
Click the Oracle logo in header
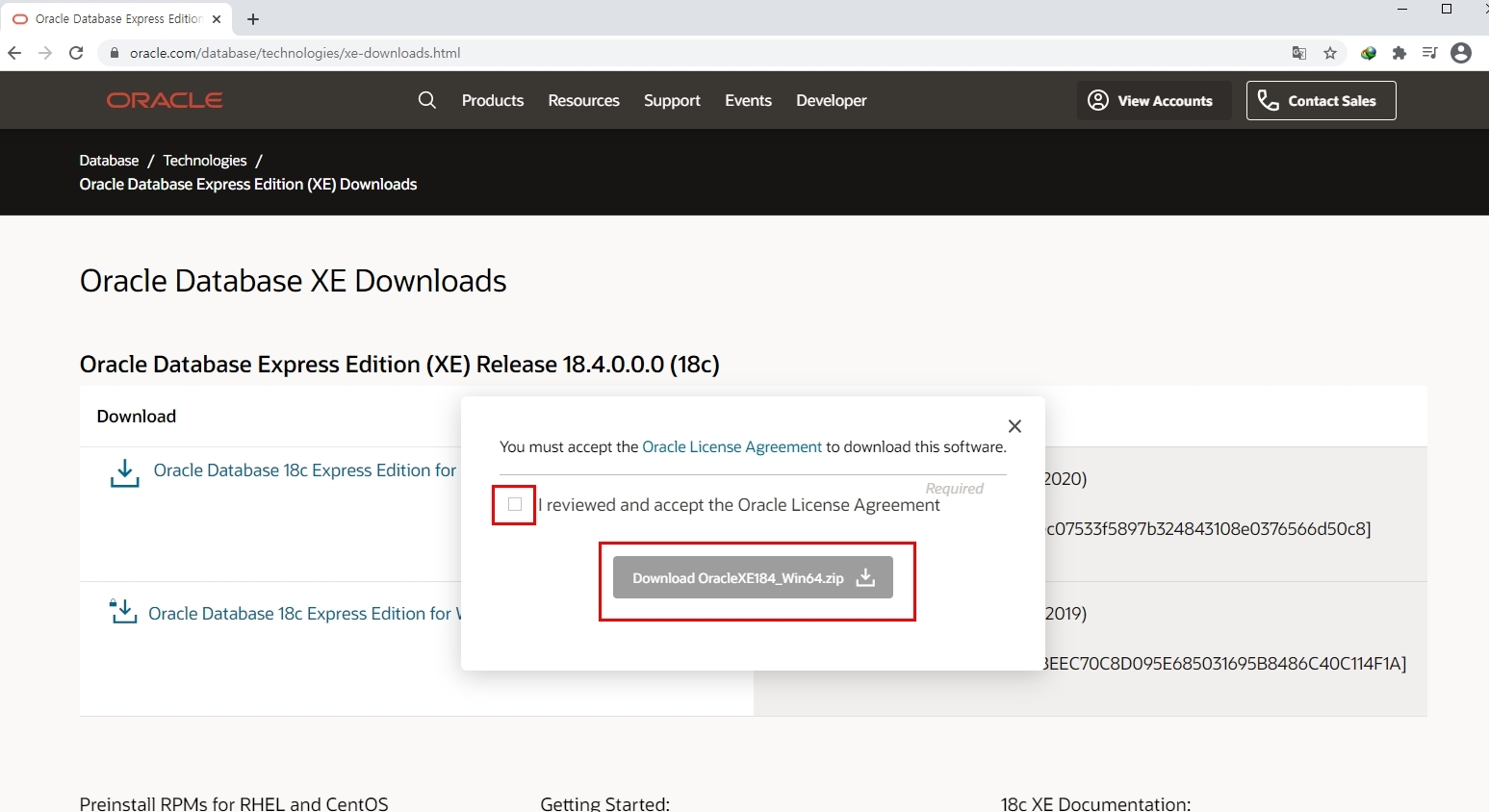click(x=165, y=100)
